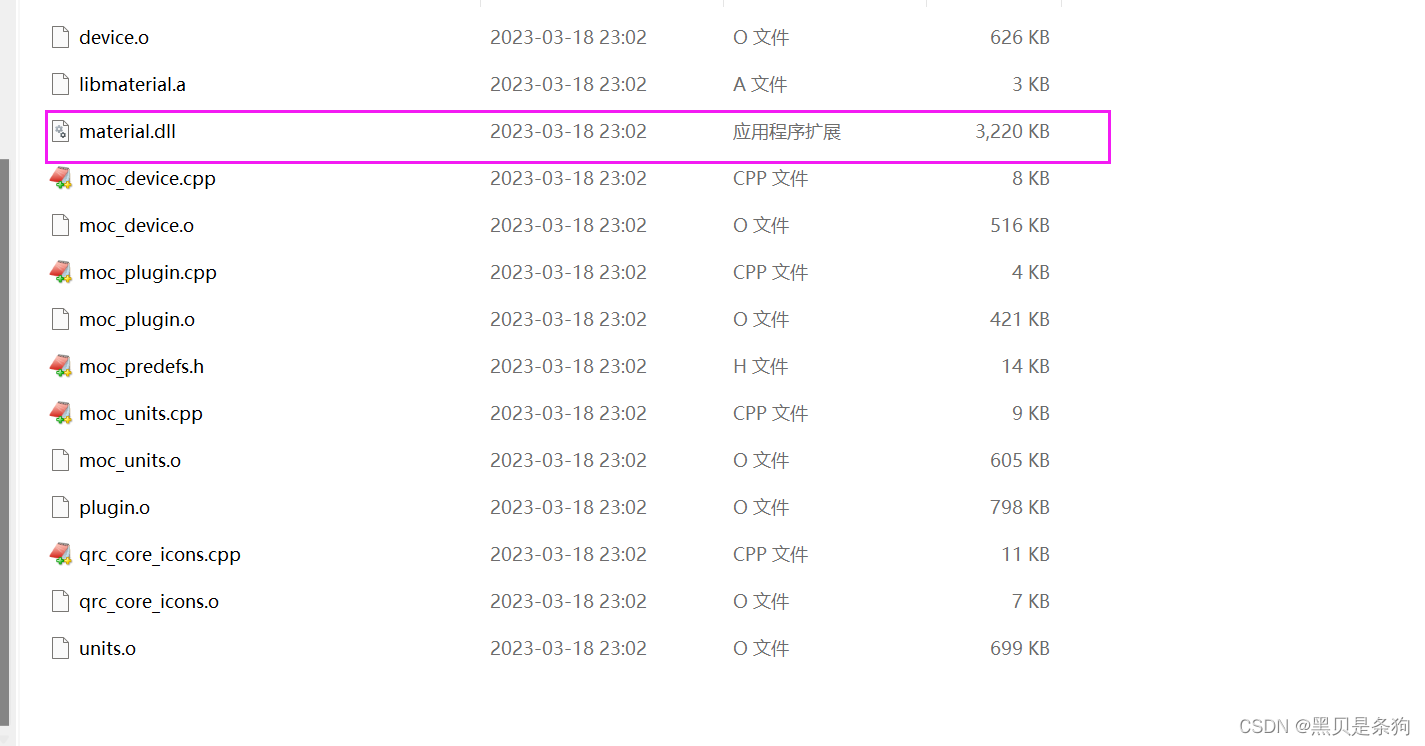This screenshot has width=1425, height=746.
Task: Click the libmaterial.a file icon
Action: pyautogui.click(x=60, y=84)
